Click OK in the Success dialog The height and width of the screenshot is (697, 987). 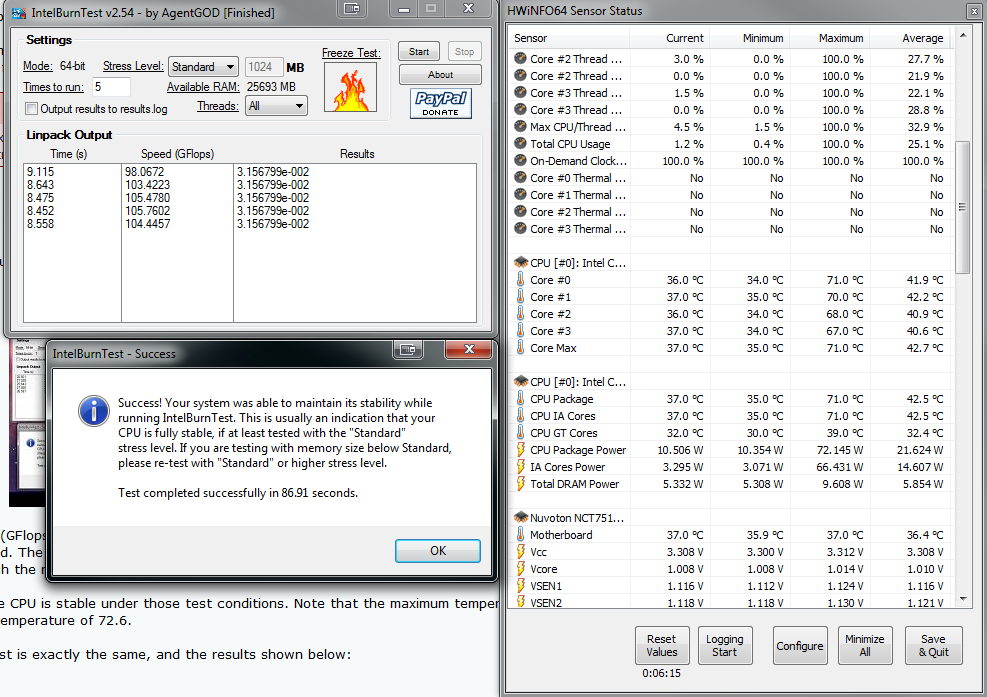click(438, 551)
